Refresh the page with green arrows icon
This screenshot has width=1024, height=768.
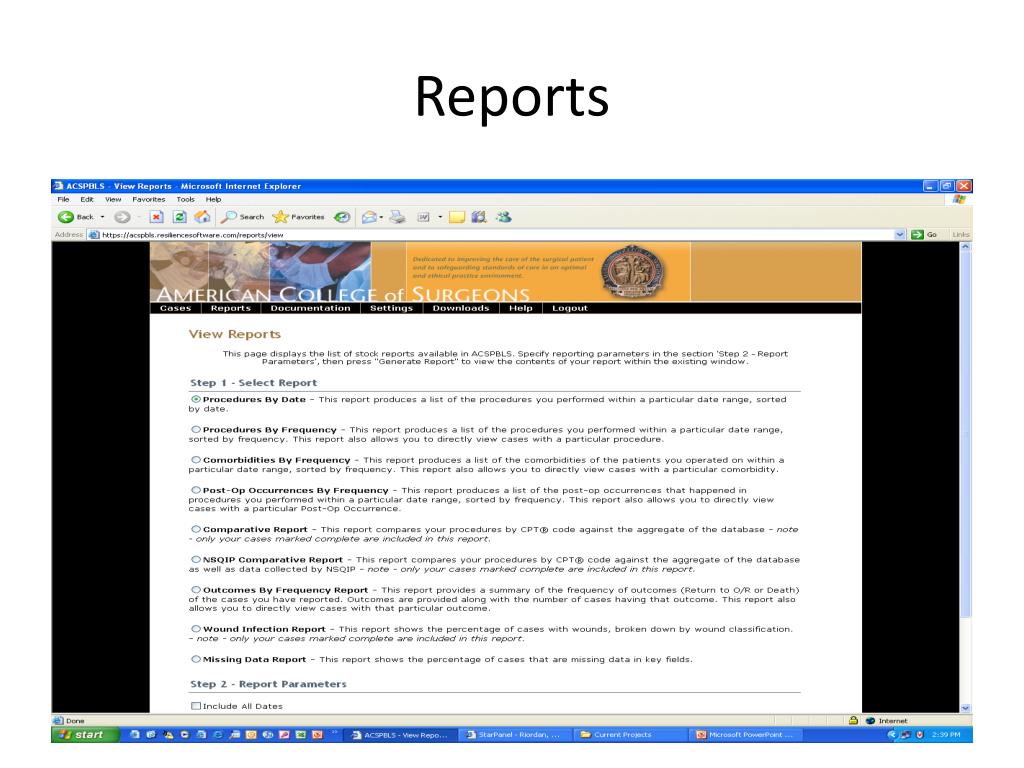pos(180,217)
